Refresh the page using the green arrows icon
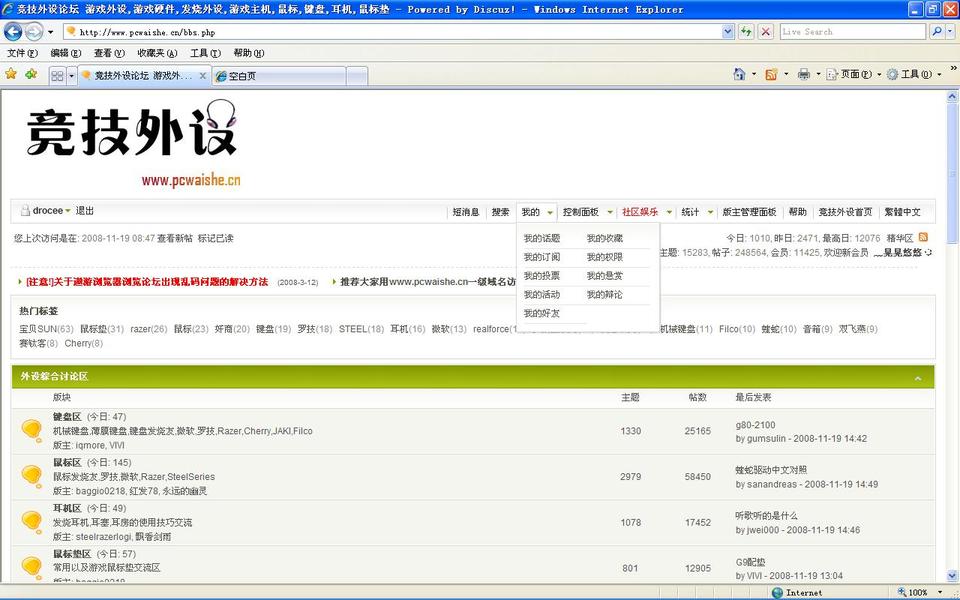The height and width of the screenshot is (600, 960). tap(746, 32)
